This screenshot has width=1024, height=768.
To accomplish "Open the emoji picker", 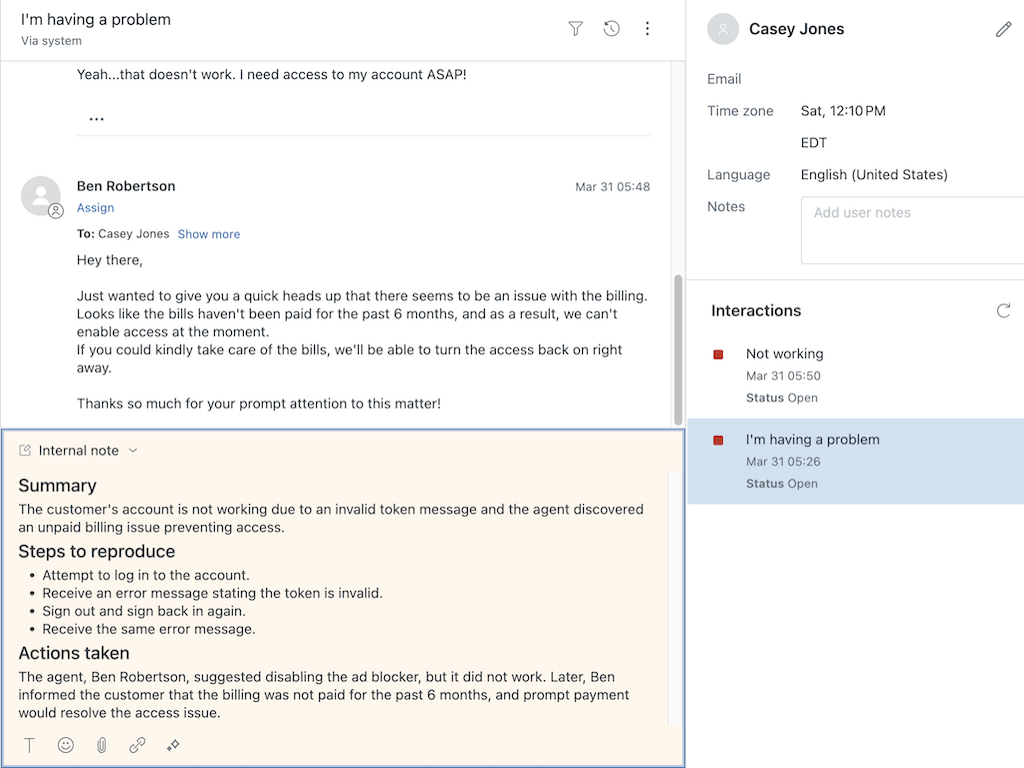I will [x=66, y=745].
